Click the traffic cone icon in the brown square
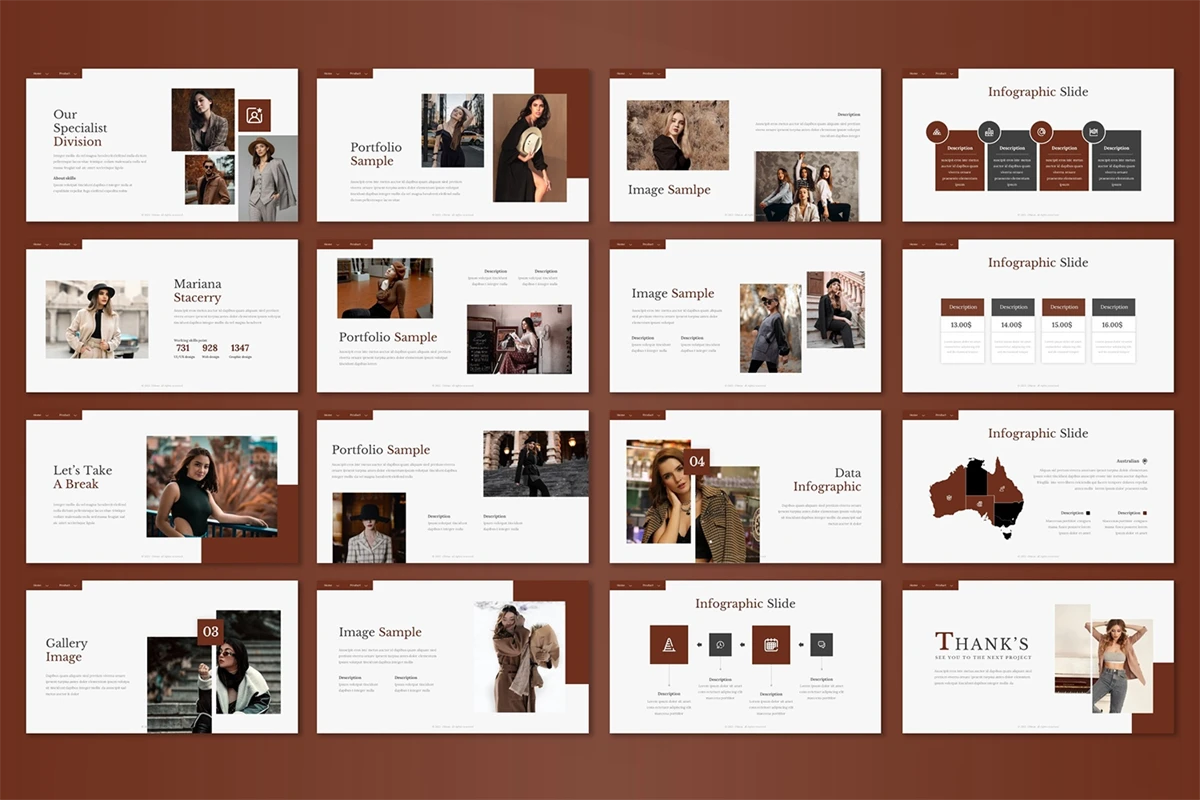The width and height of the screenshot is (1200, 800). (x=669, y=645)
